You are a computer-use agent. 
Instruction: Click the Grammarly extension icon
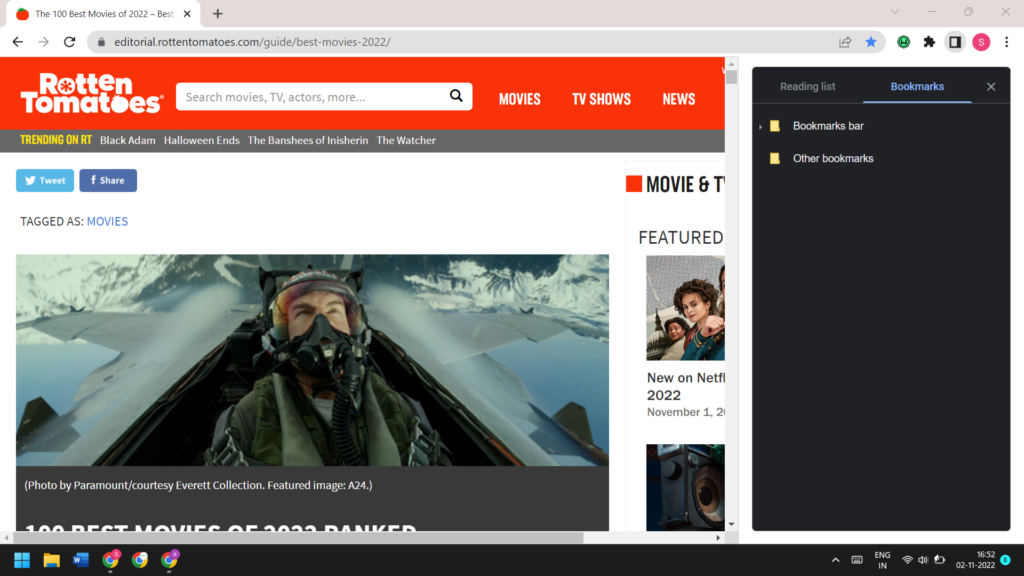tap(903, 42)
